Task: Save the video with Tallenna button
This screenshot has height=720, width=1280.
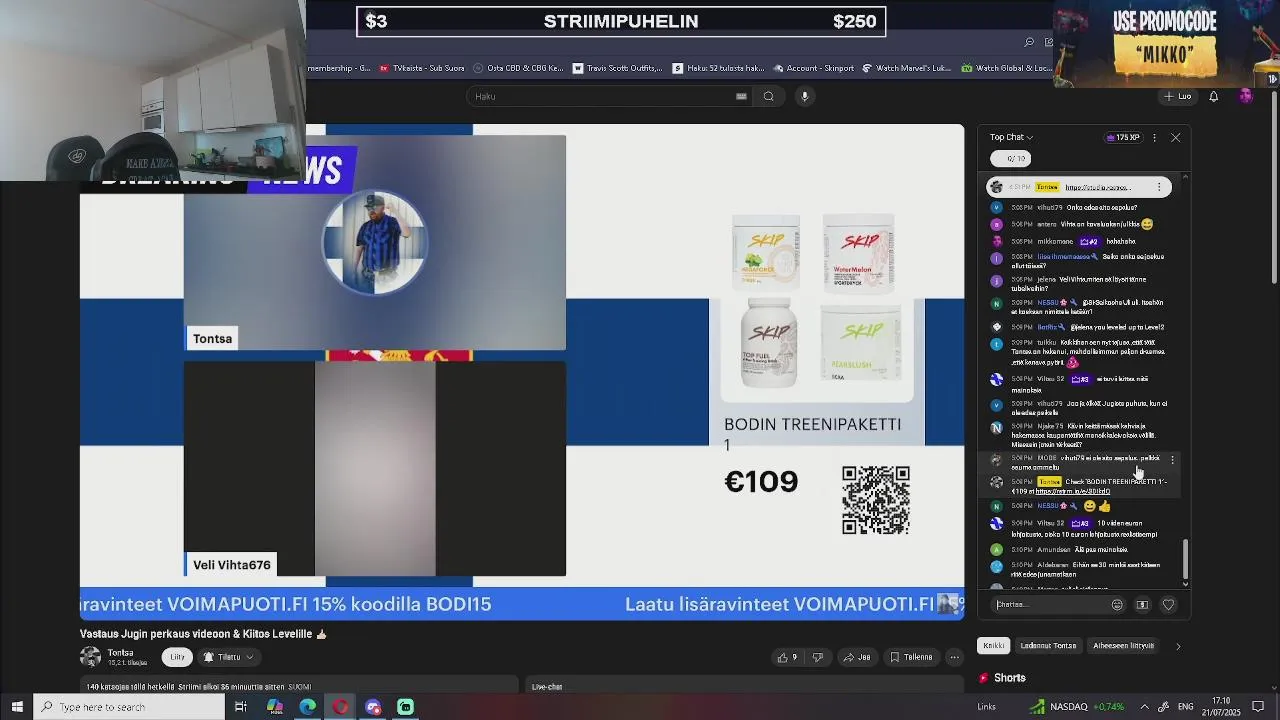Action: click(x=911, y=657)
